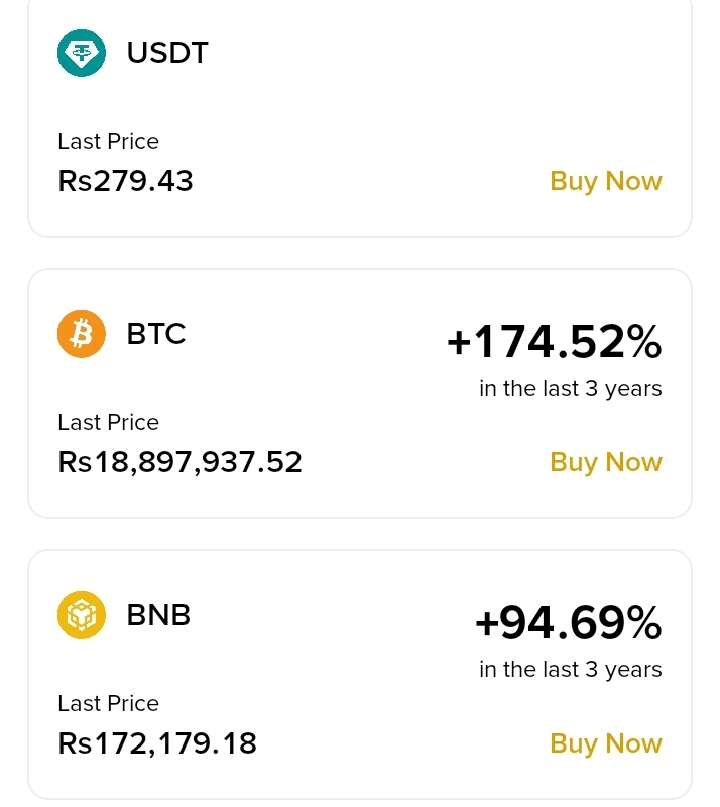Select the BNB coin name
This screenshot has height=807, width=720.
(158, 615)
